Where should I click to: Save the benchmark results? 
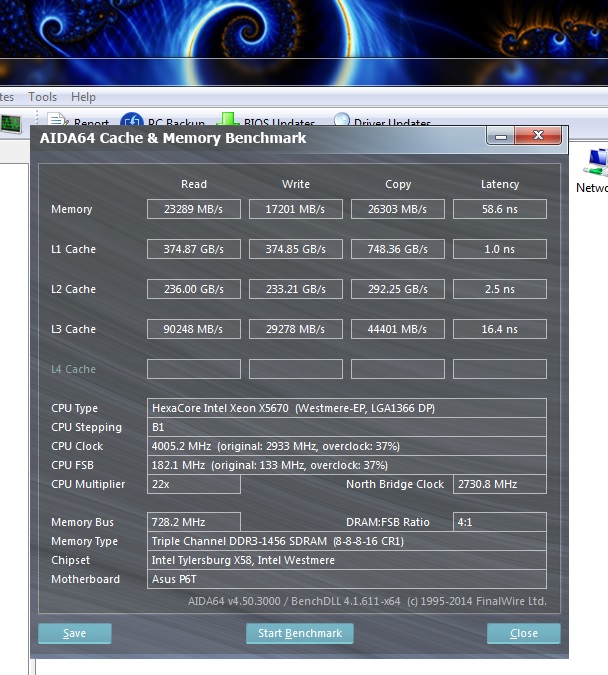(74, 633)
